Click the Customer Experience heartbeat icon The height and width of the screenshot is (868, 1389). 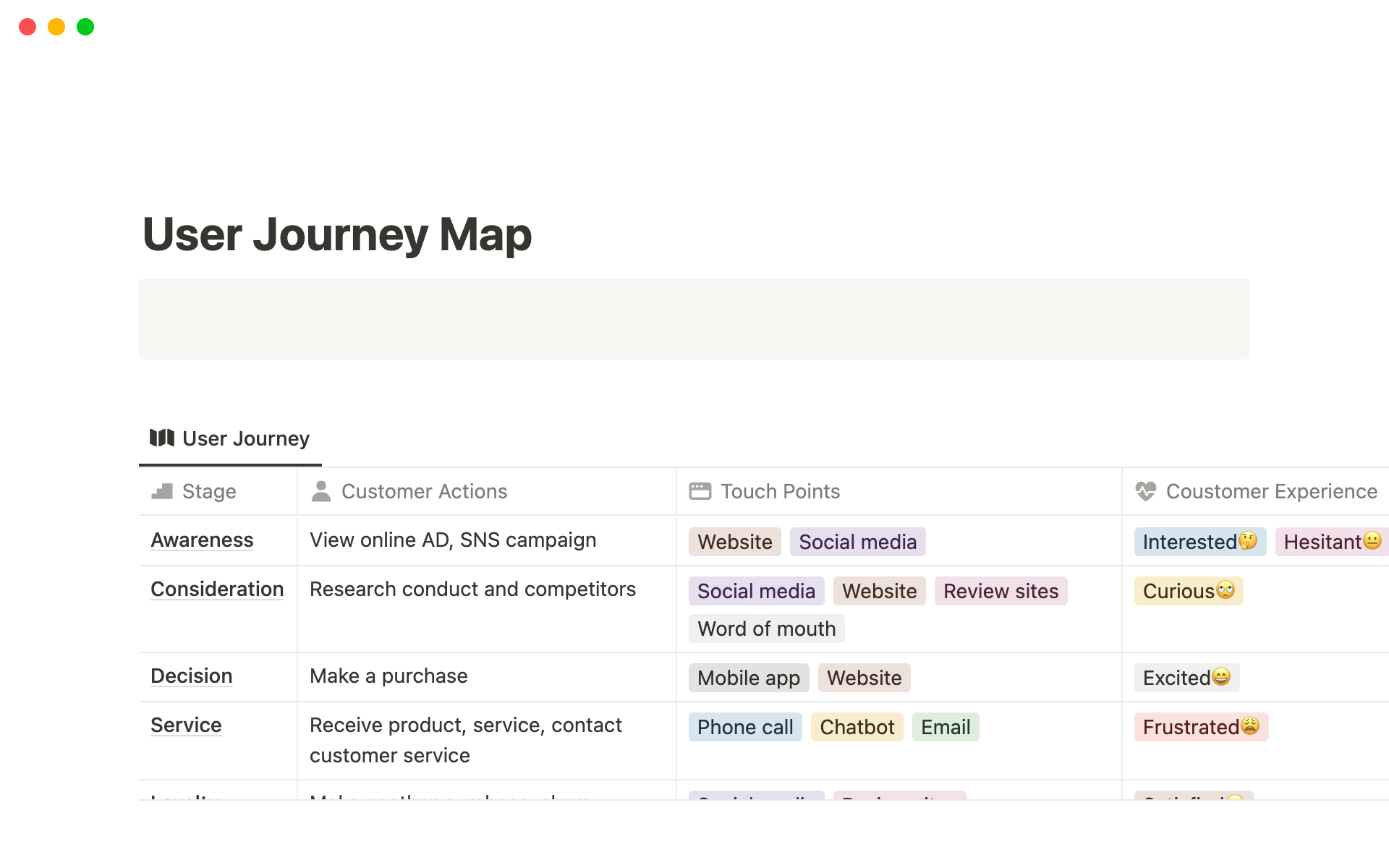pyautogui.click(x=1146, y=491)
